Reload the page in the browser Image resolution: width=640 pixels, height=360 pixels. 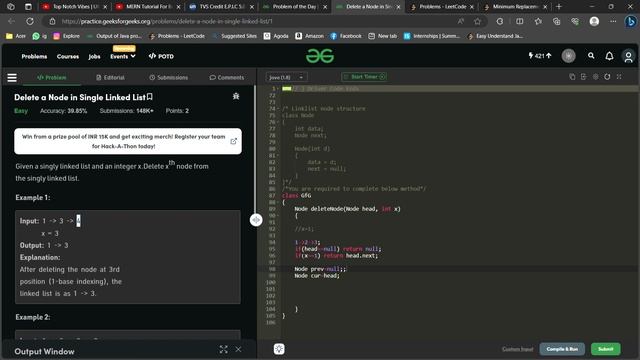pos(30,21)
